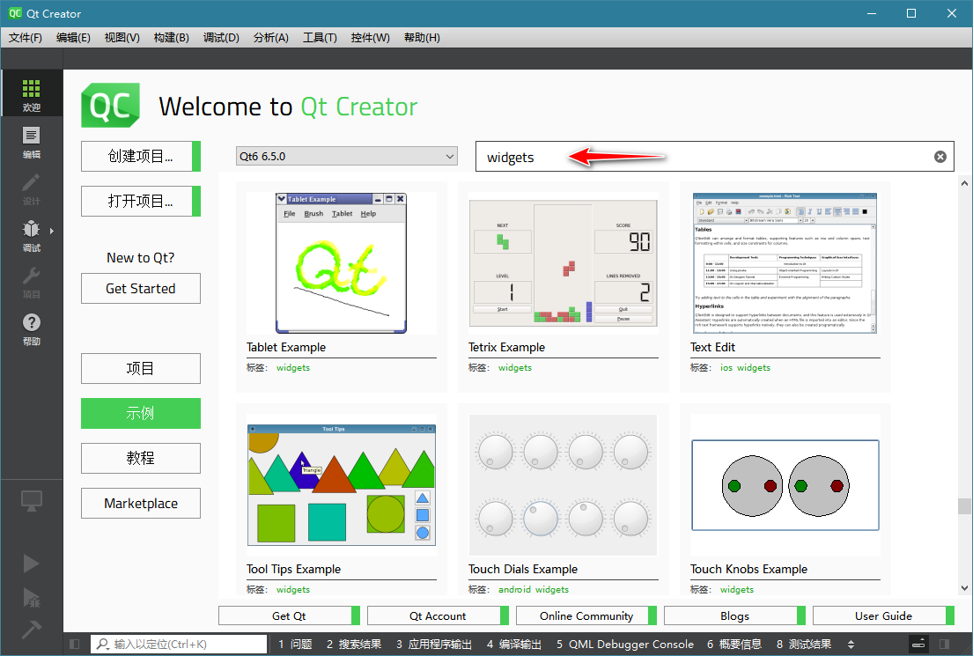Screen dimensions: 974x657
Task: Open the Tool Tips Example thumbnail
Action: [341, 485]
